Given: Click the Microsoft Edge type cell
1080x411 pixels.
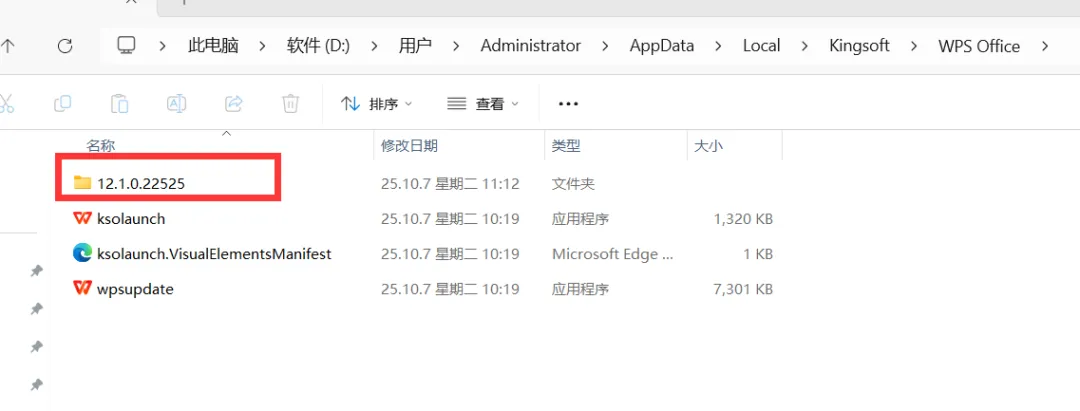Looking at the screenshot, I should click(x=613, y=254).
